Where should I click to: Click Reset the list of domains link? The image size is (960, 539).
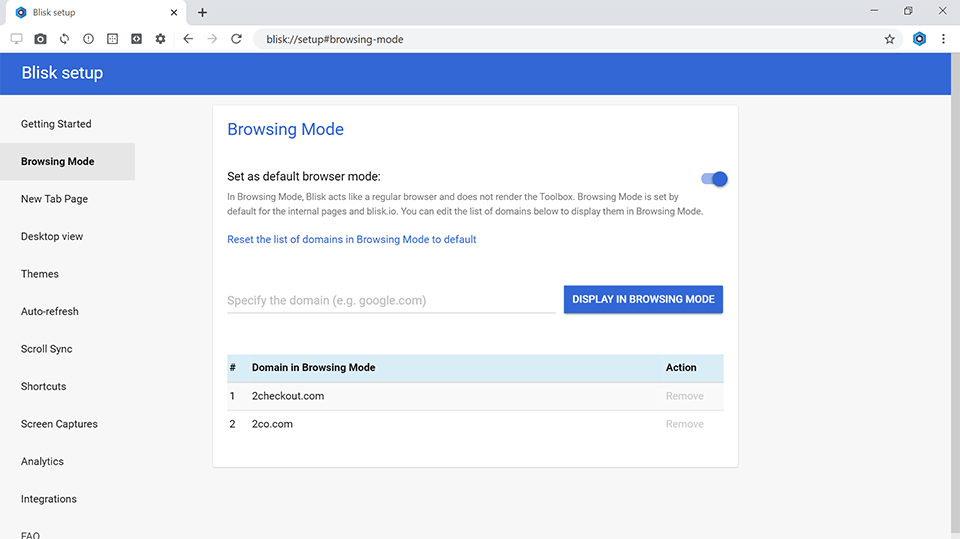point(351,239)
